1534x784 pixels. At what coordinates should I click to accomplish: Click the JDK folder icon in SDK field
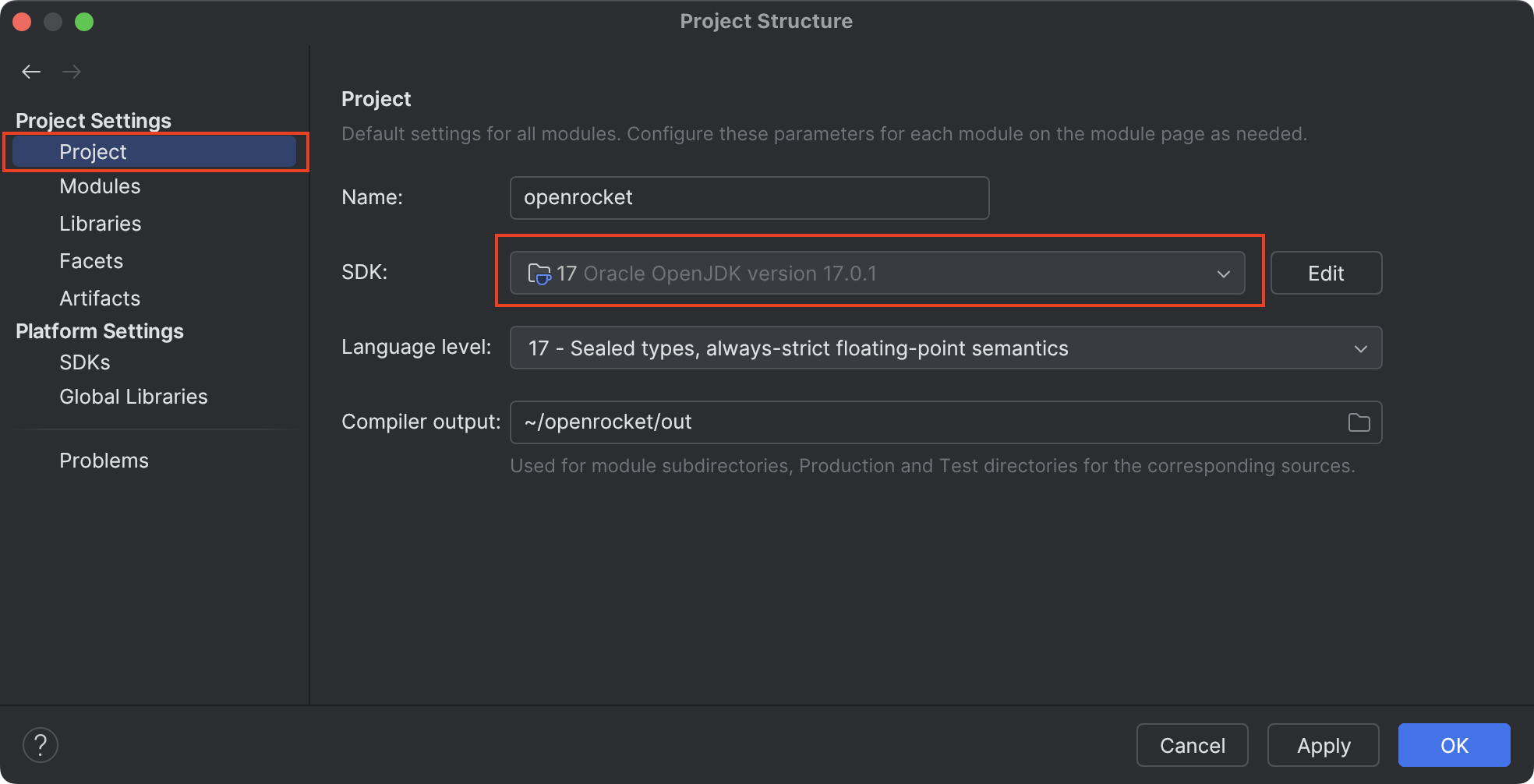539,274
